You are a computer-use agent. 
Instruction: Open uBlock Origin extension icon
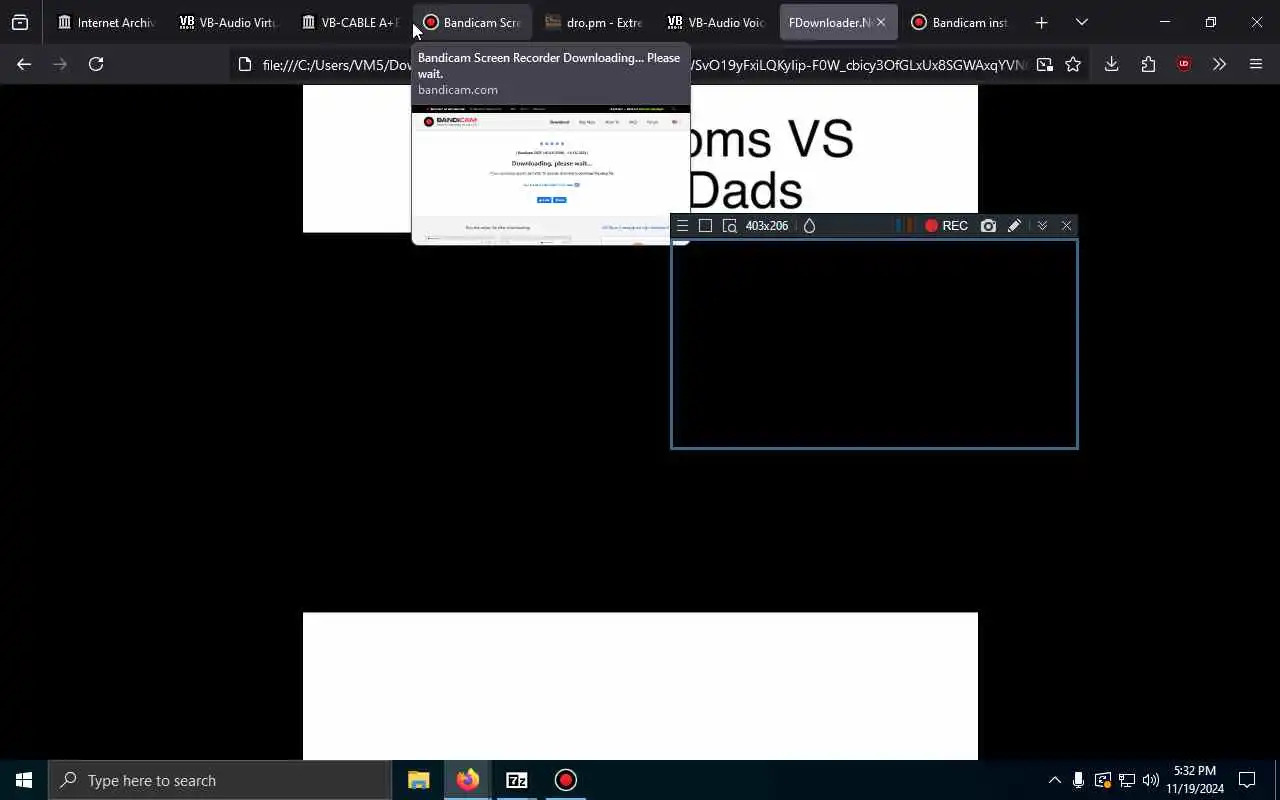(1184, 64)
